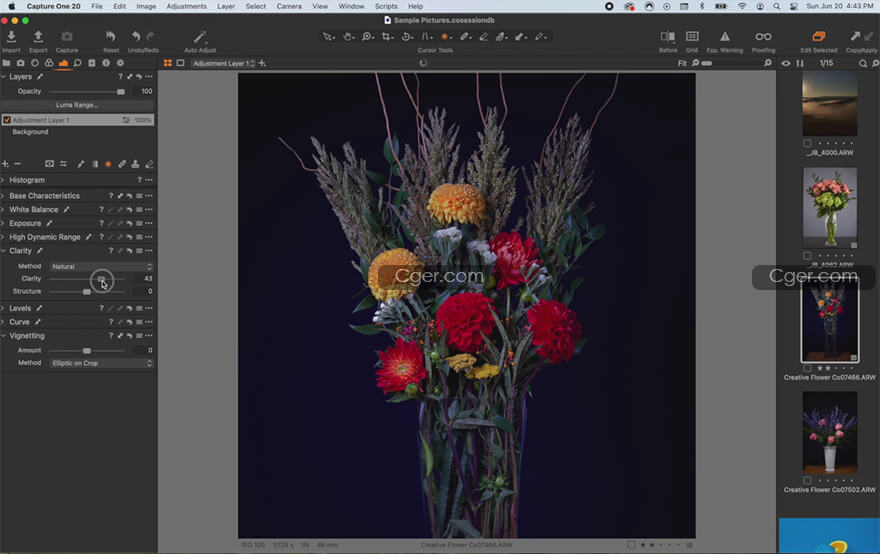The image size is (880, 554).
Task: Select the pink bouquet thumbnail in browser
Action: tap(829, 207)
